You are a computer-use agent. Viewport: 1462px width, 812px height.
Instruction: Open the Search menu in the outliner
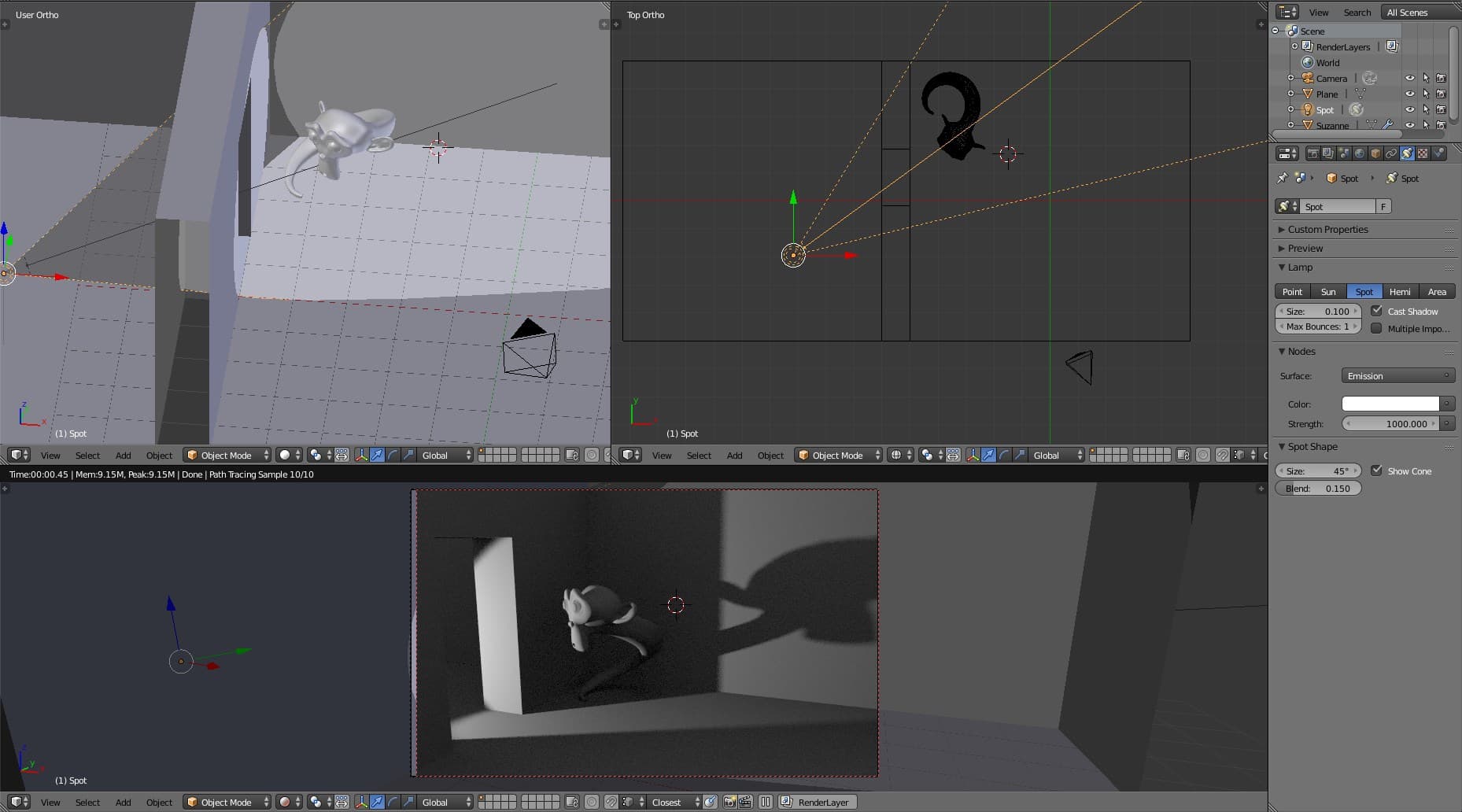pos(1357,12)
